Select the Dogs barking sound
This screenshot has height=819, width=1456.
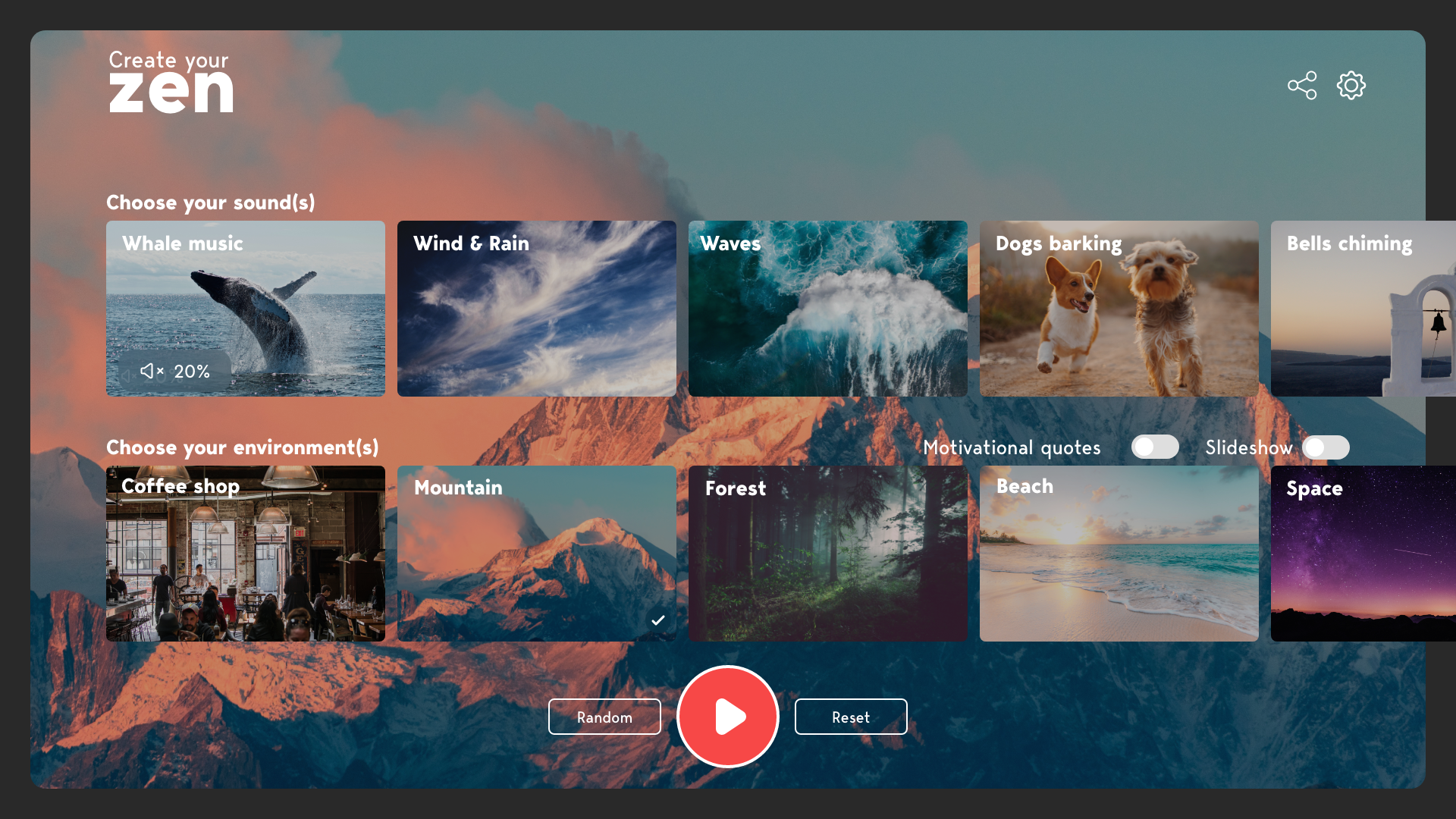1119,309
